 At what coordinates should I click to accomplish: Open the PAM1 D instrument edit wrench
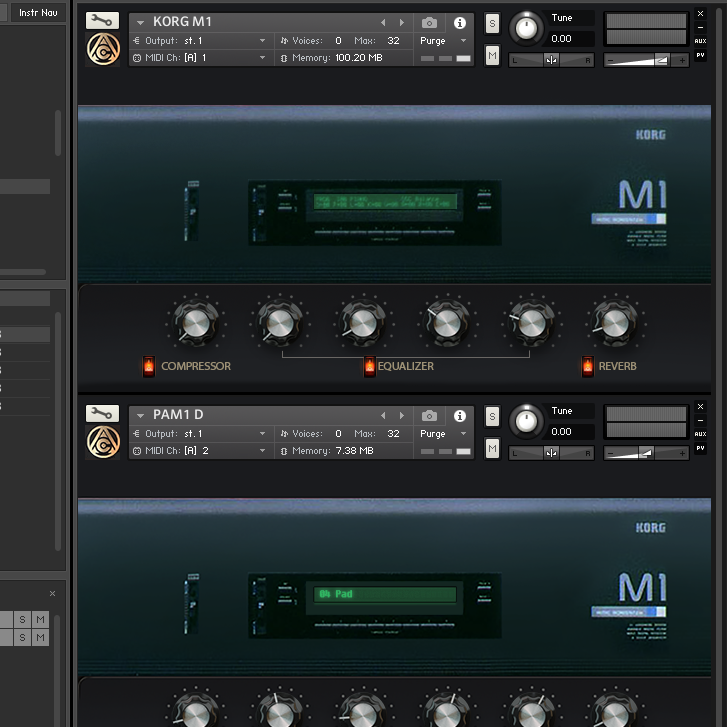click(x=102, y=413)
